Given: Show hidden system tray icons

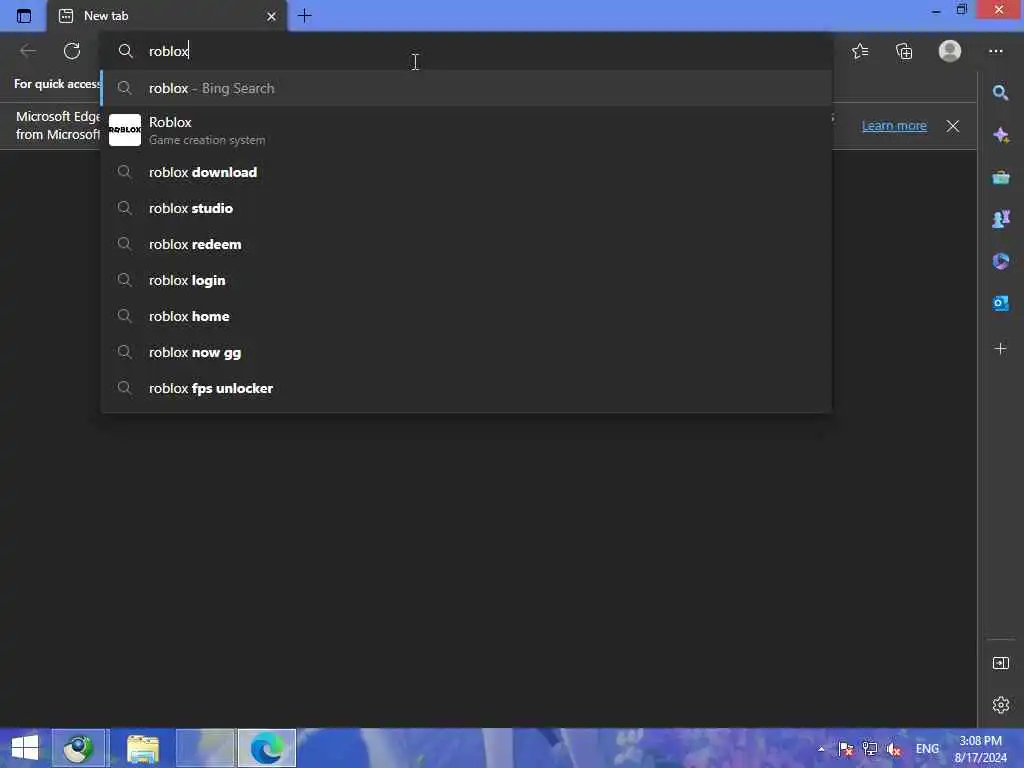Looking at the screenshot, I should [821, 749].
